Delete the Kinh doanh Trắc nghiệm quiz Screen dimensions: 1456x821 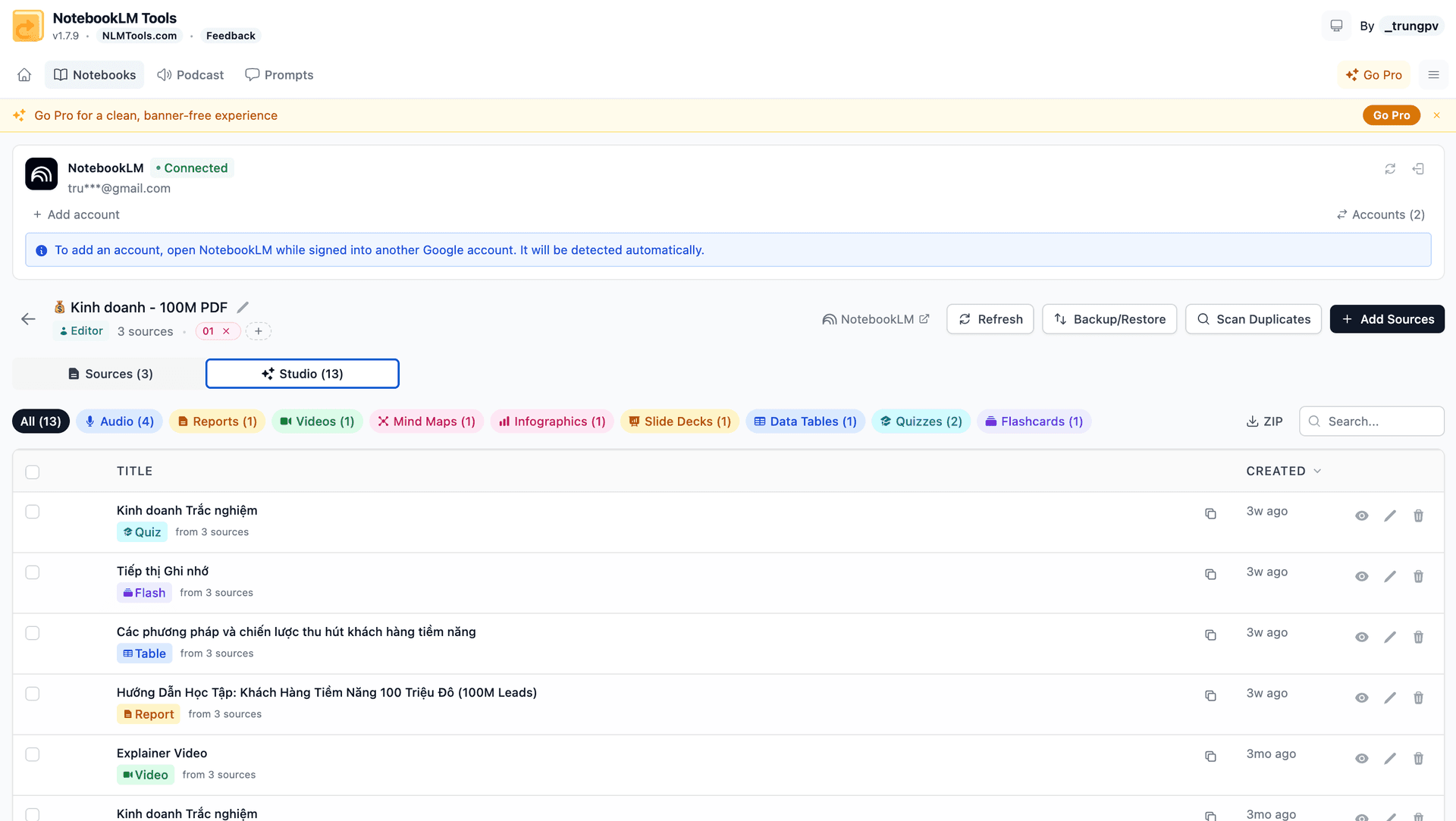pyautogui.click(x=1418, y=515)
